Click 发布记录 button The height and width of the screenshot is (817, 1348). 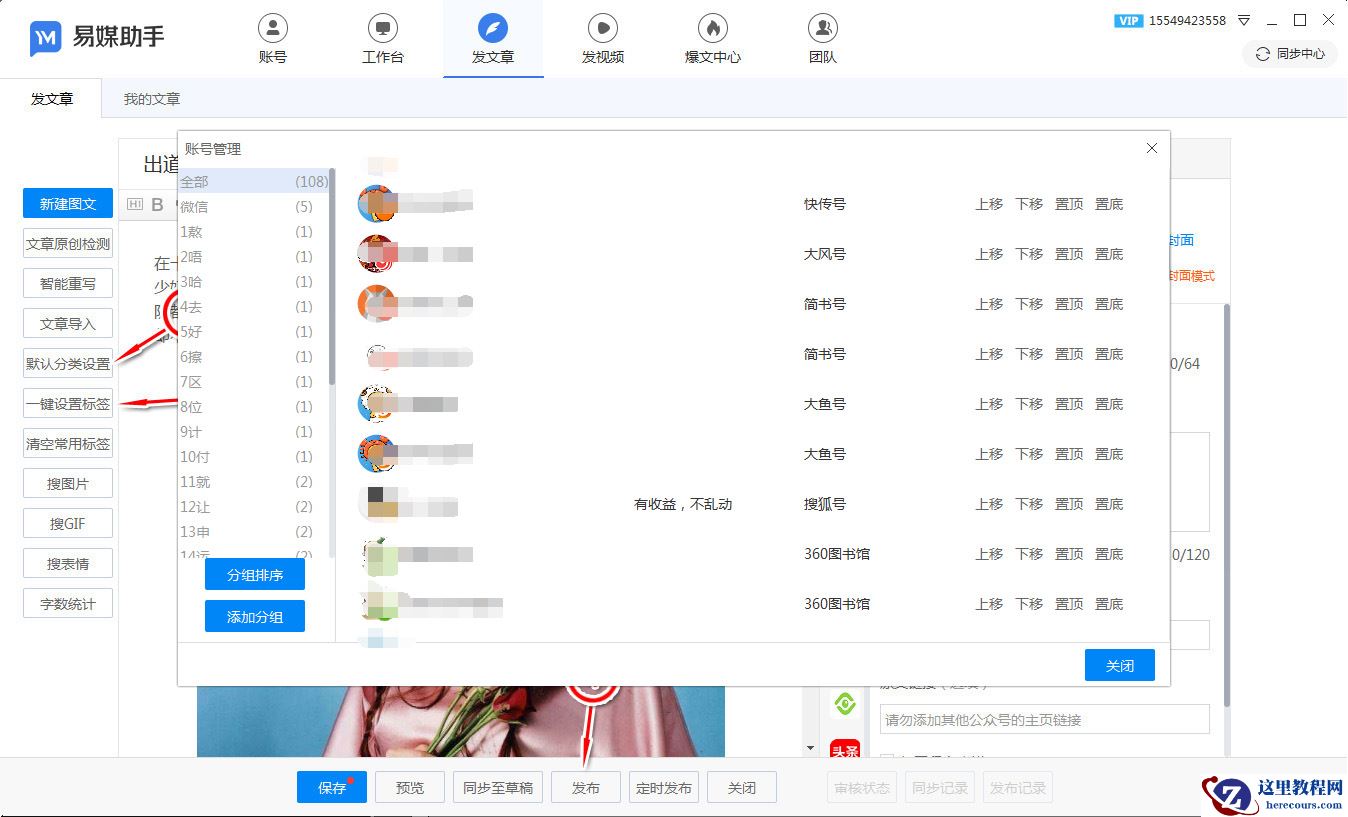tap(1018, 787)
